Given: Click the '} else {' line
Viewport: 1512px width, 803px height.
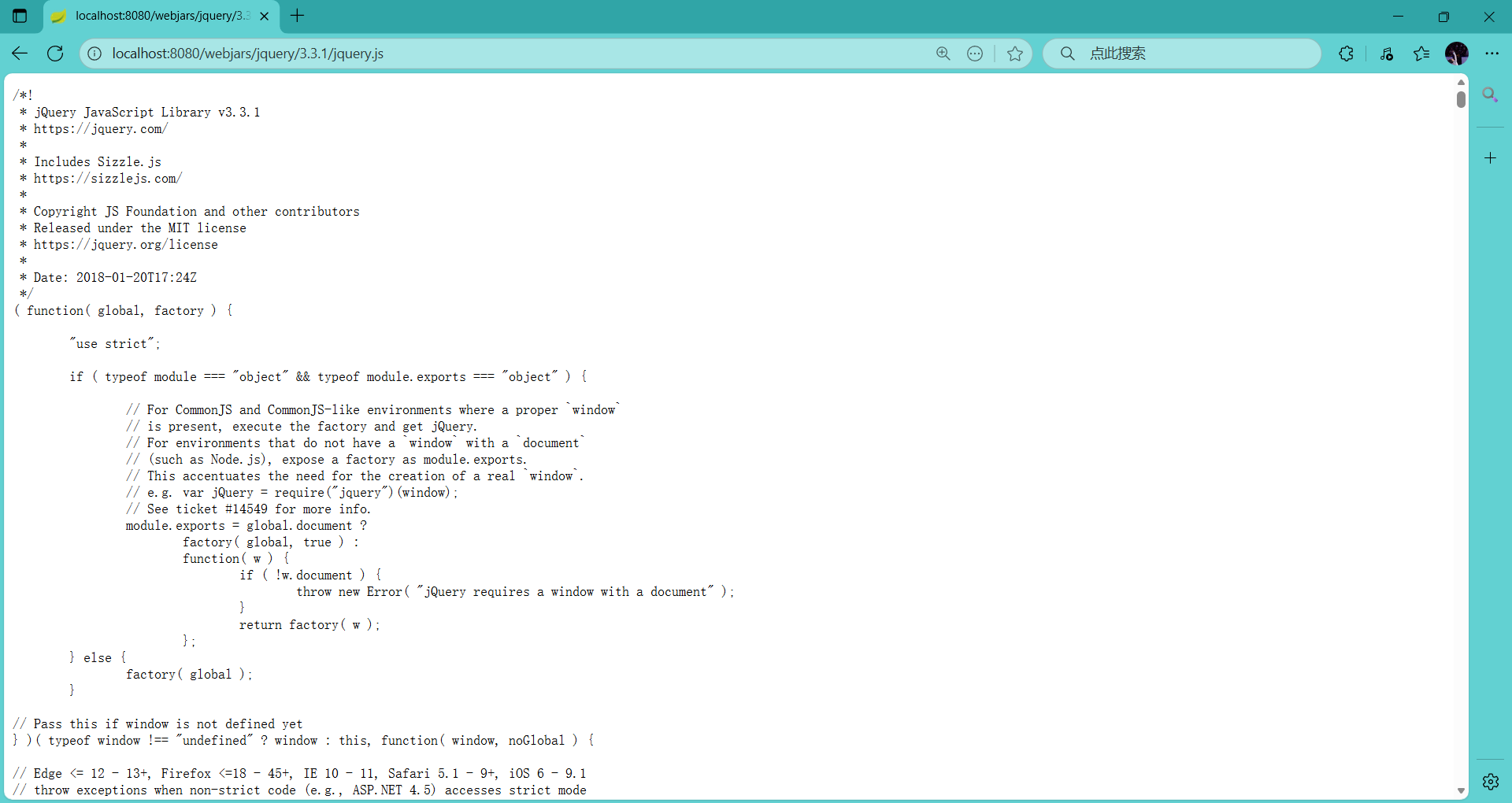Looking at the screenshot, I should tap(98, 657).
